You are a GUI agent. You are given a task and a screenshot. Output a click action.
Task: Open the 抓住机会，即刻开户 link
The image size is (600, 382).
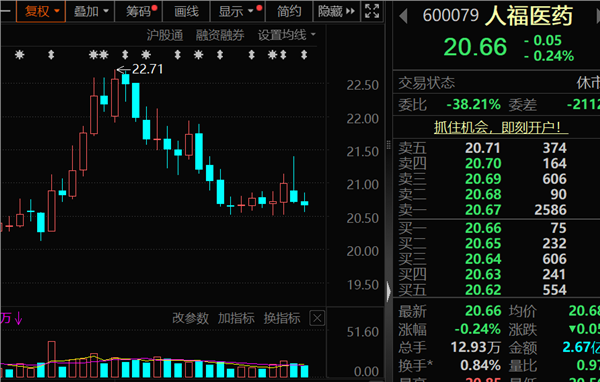click(x=501, y=127)
